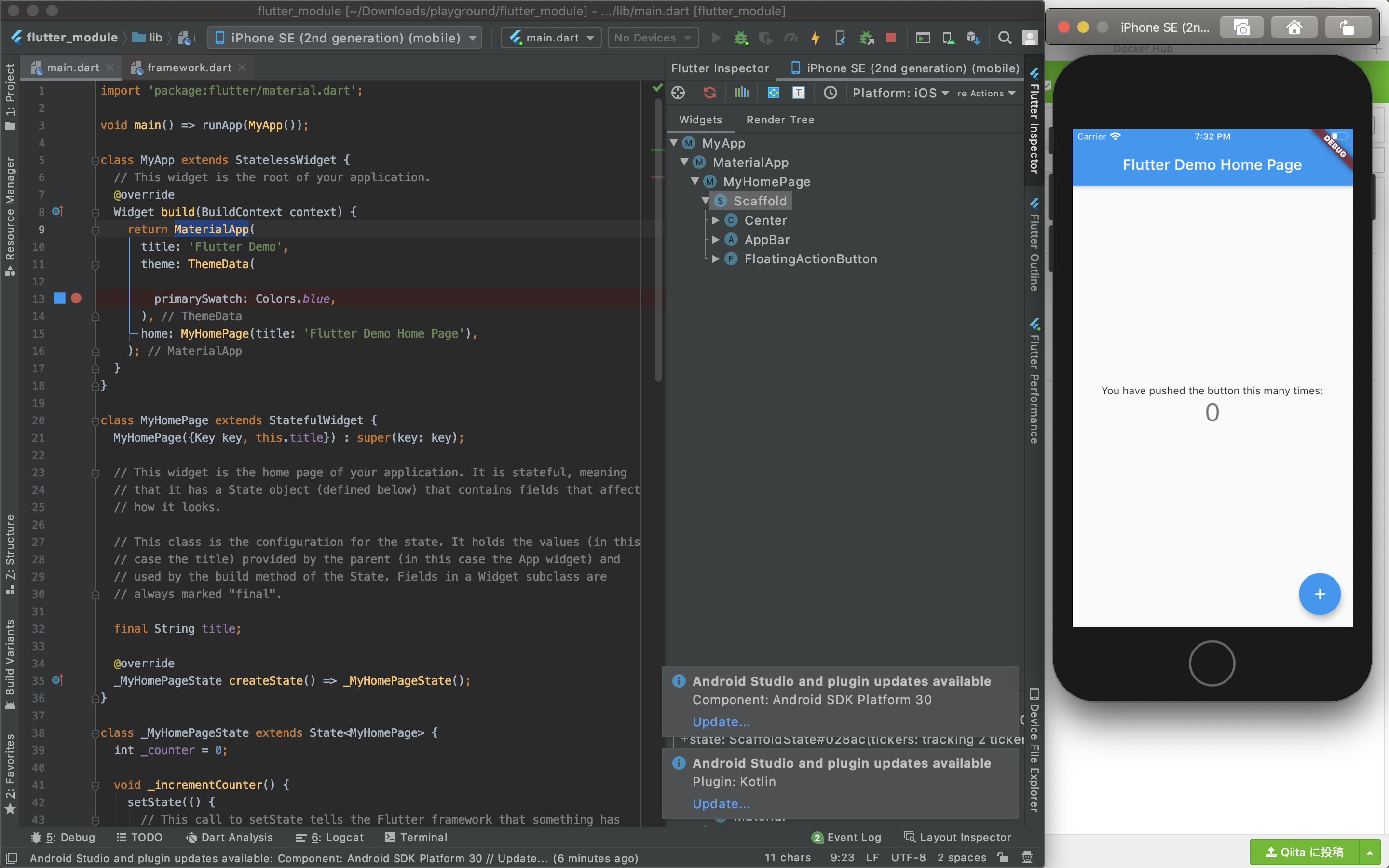Switch to the Render Tree tab
Screen dimensions: 1389x868
tap(780, 120)
